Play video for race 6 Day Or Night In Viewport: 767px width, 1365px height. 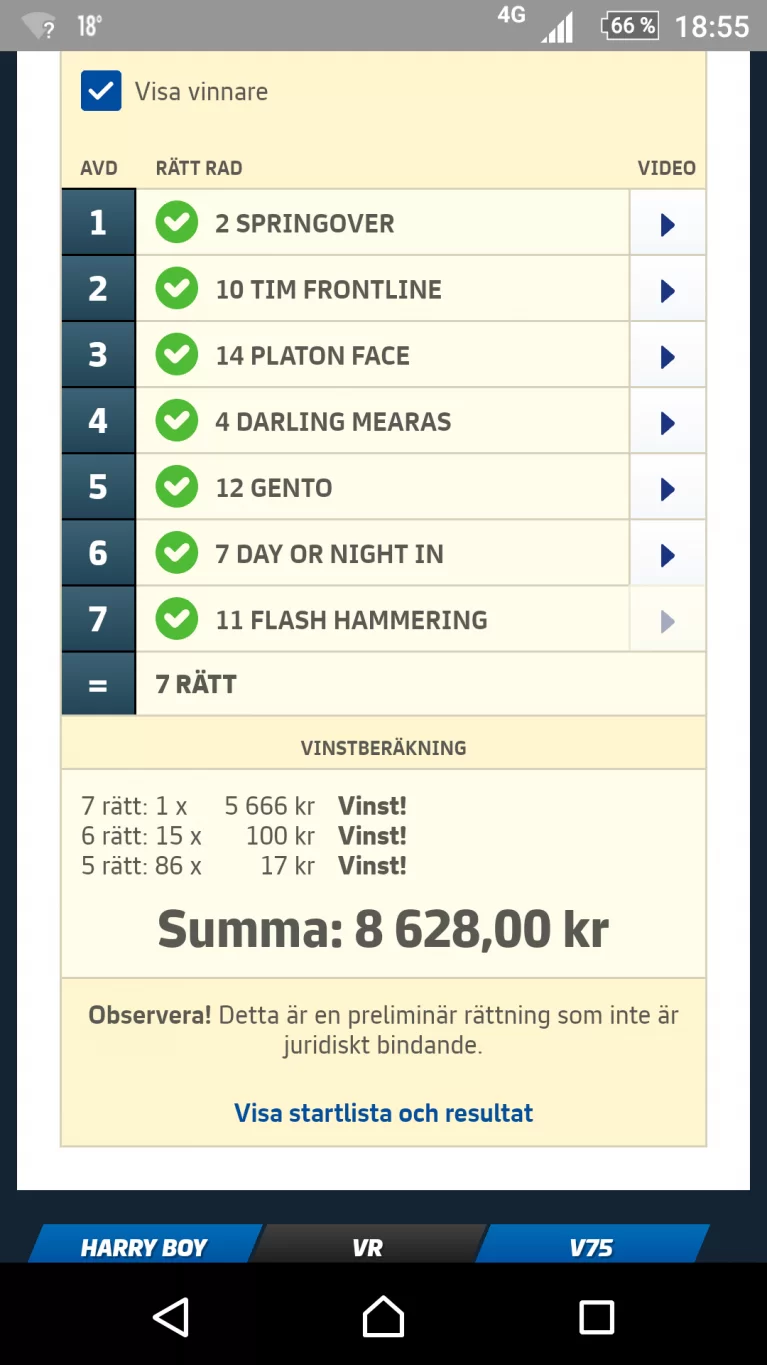(667, 554)
